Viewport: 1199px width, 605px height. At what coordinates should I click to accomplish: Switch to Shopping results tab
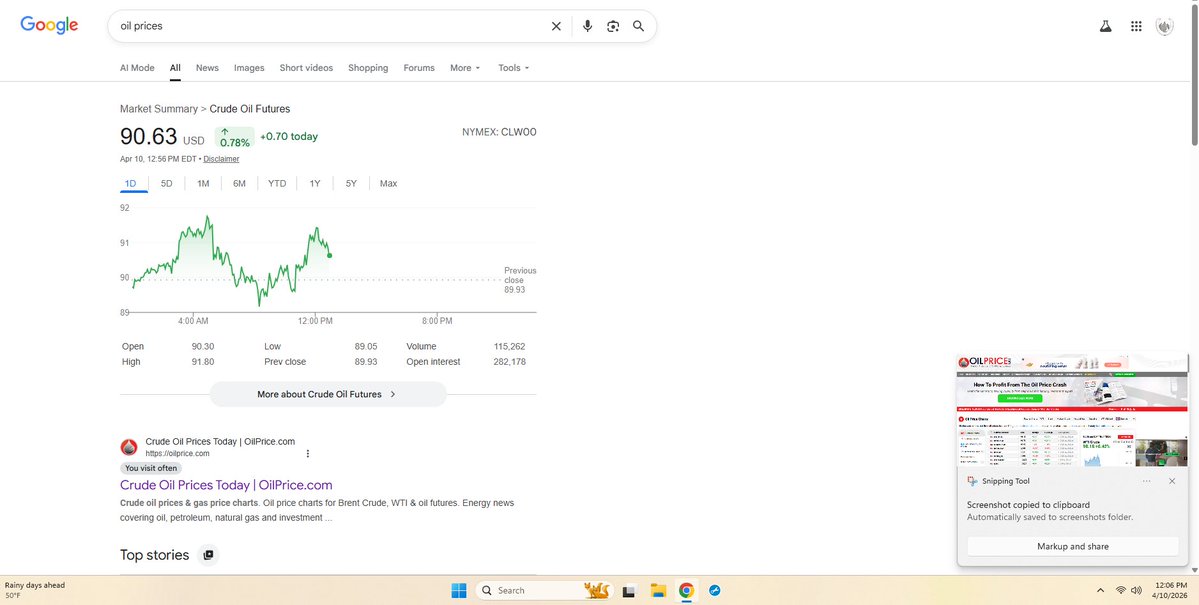pyautogui.click(x=368, y=68)
